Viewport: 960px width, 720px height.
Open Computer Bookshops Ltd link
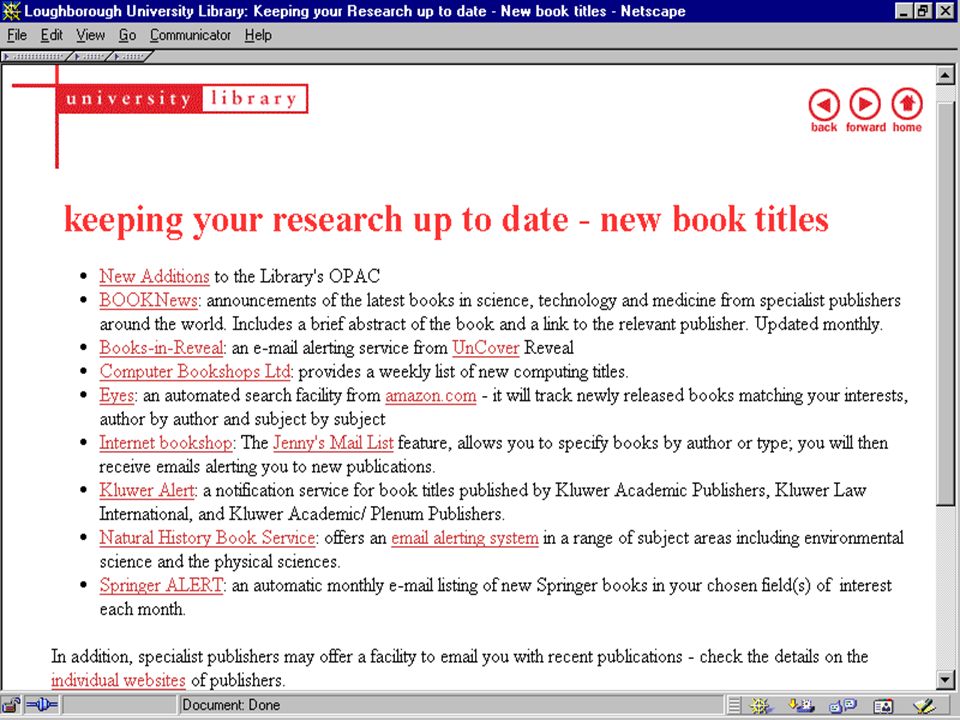(x=195, y=372)
